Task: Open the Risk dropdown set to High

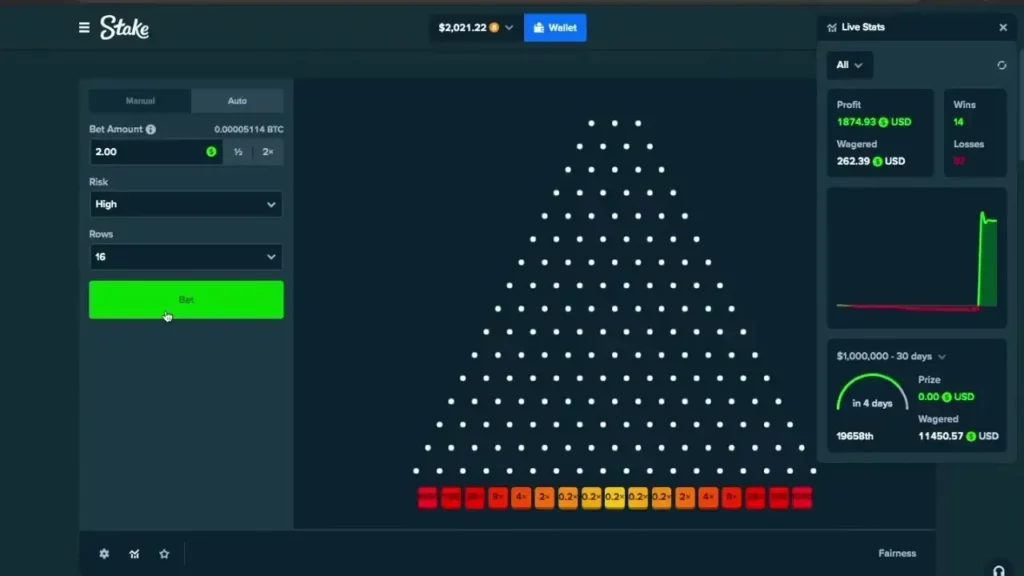Action: 186,204
